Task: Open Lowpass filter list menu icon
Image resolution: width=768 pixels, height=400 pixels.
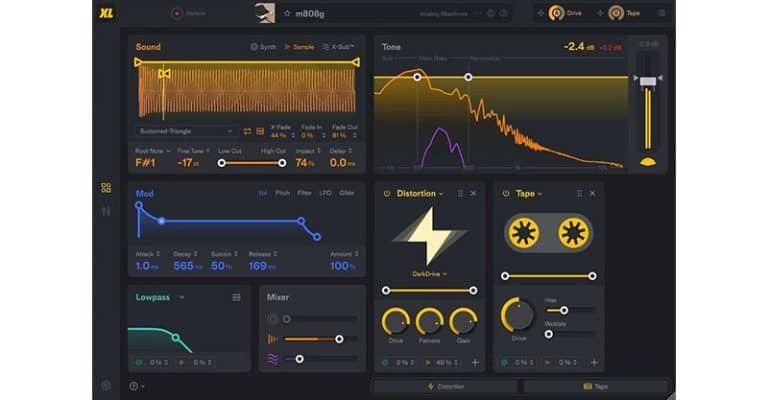Action: pyautogui.click(x=236, y=297)
